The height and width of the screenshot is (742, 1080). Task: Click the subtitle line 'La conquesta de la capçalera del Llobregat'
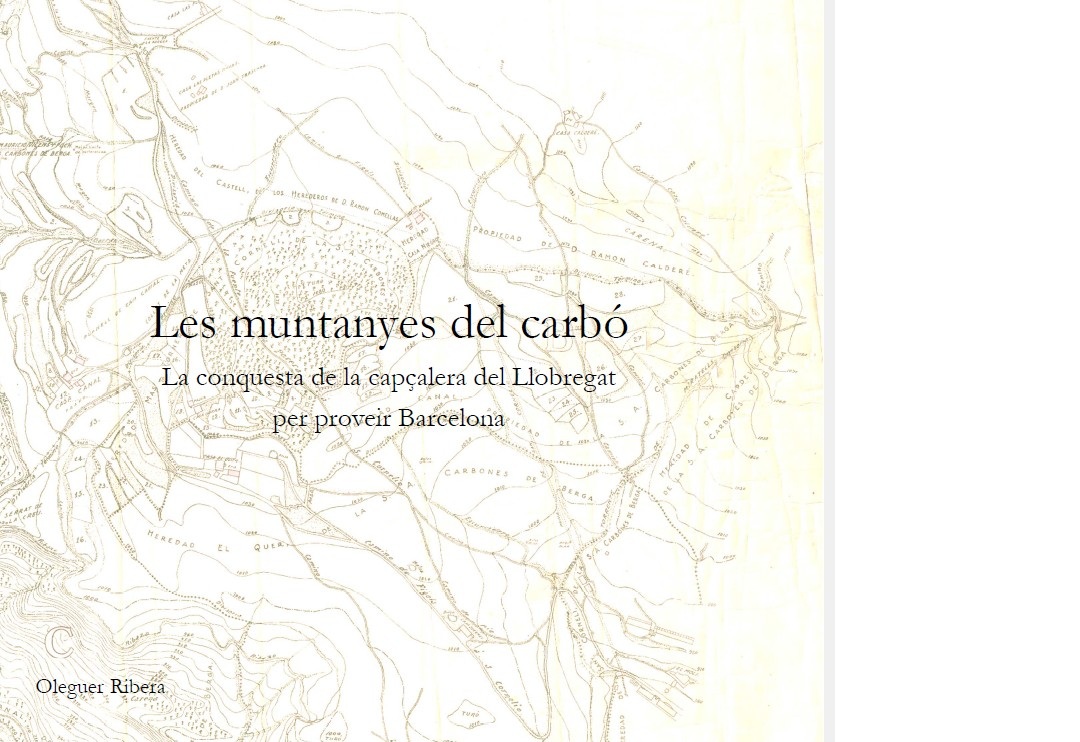[x=388, y=379]
